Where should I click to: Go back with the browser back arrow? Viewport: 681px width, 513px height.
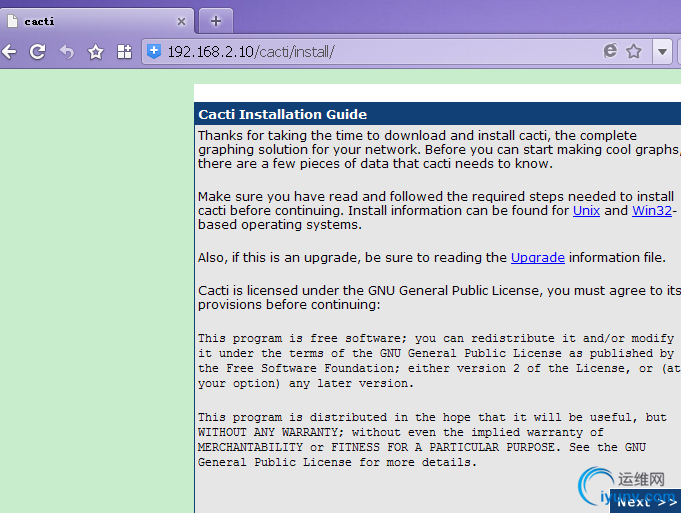(9, 52)
